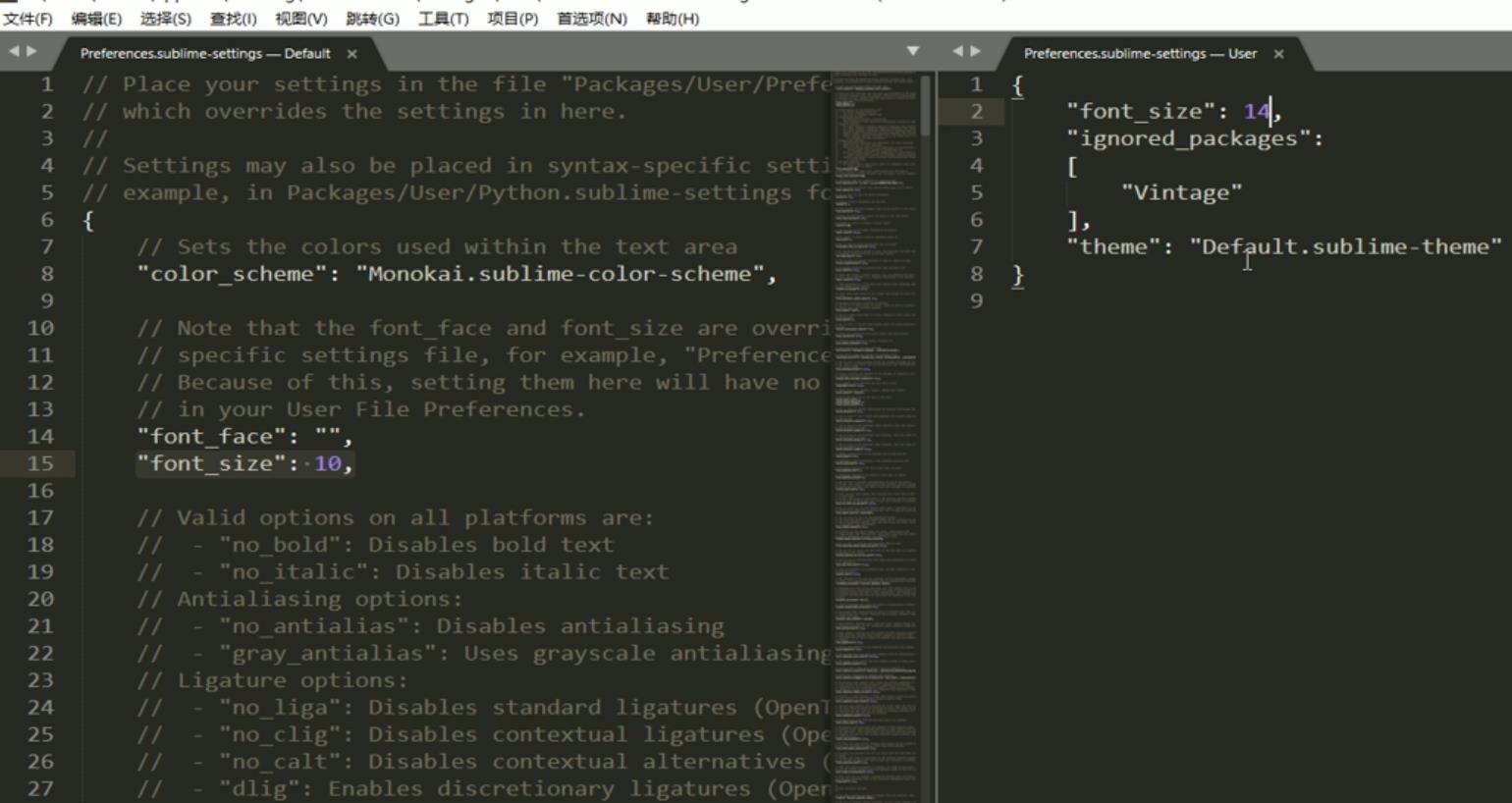
Task: Click line number 15 in the left gutter
Action: (40, 463)
